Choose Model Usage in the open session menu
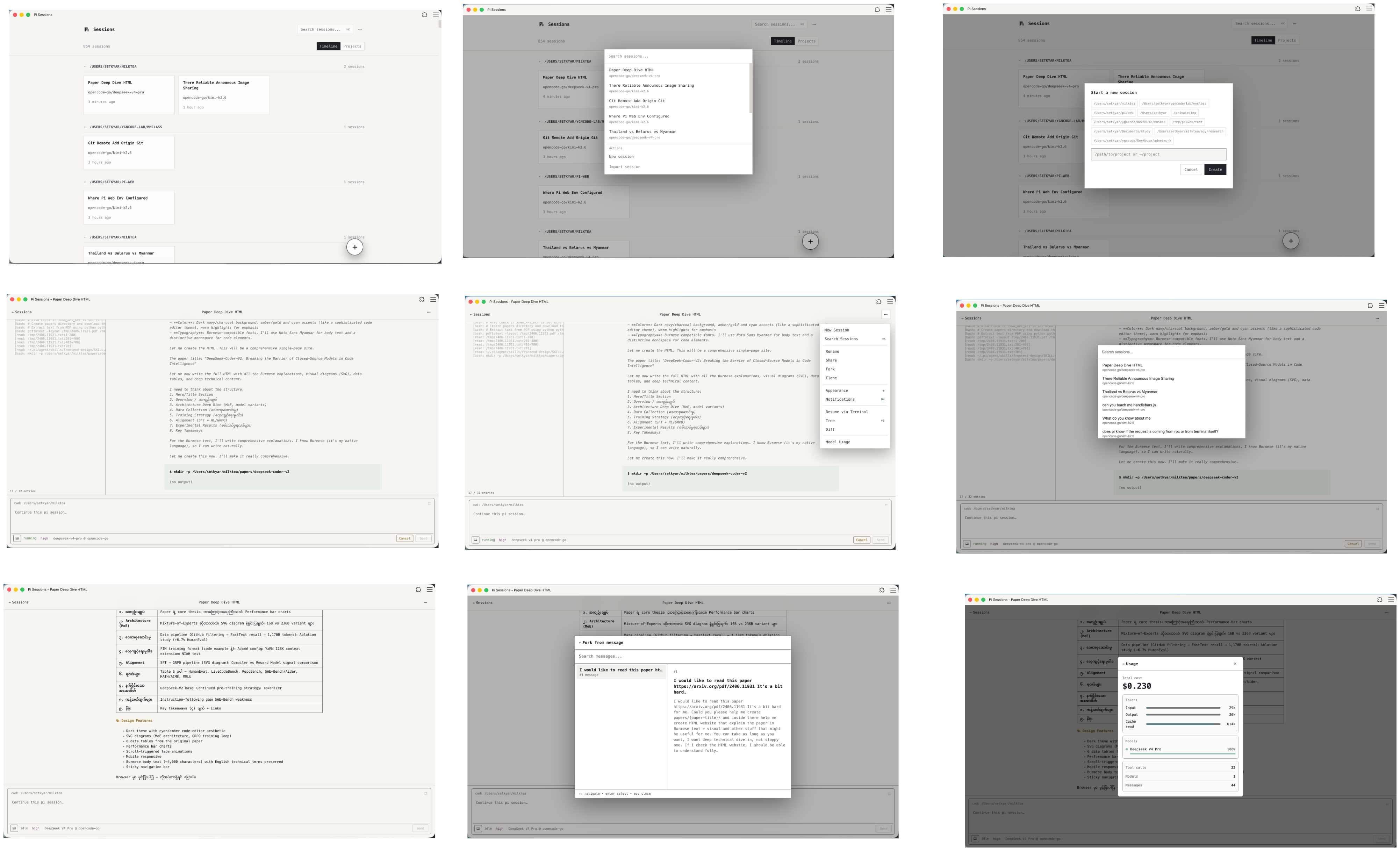 click(855, 442)
